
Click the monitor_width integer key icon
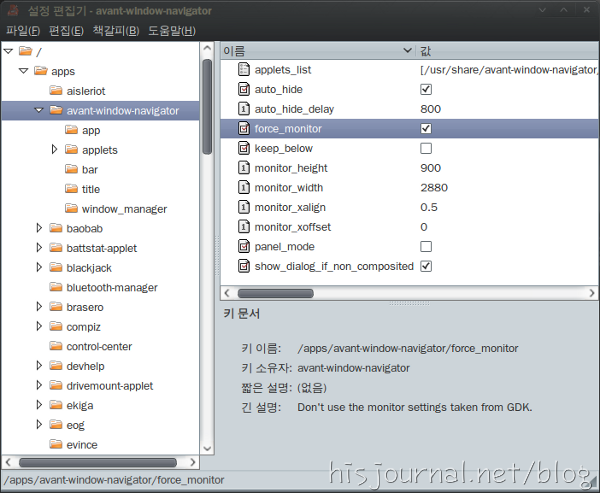pyautogui.click(x=244, y=188)
